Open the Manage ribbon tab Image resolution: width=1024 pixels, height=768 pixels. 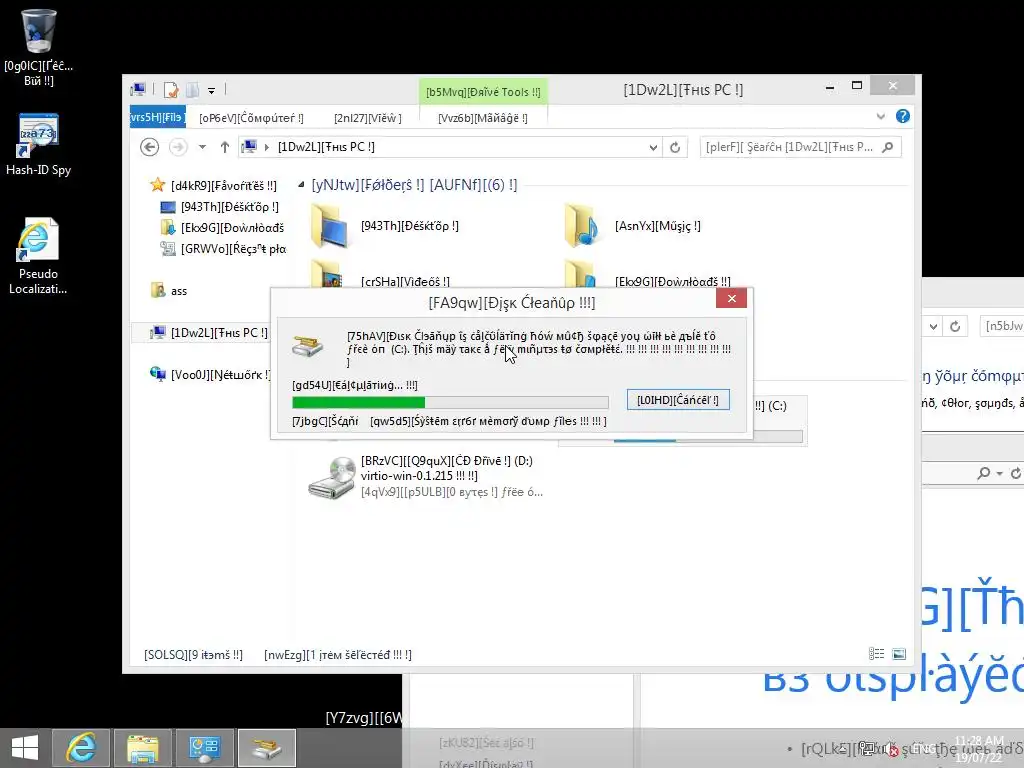pos(483,118)
